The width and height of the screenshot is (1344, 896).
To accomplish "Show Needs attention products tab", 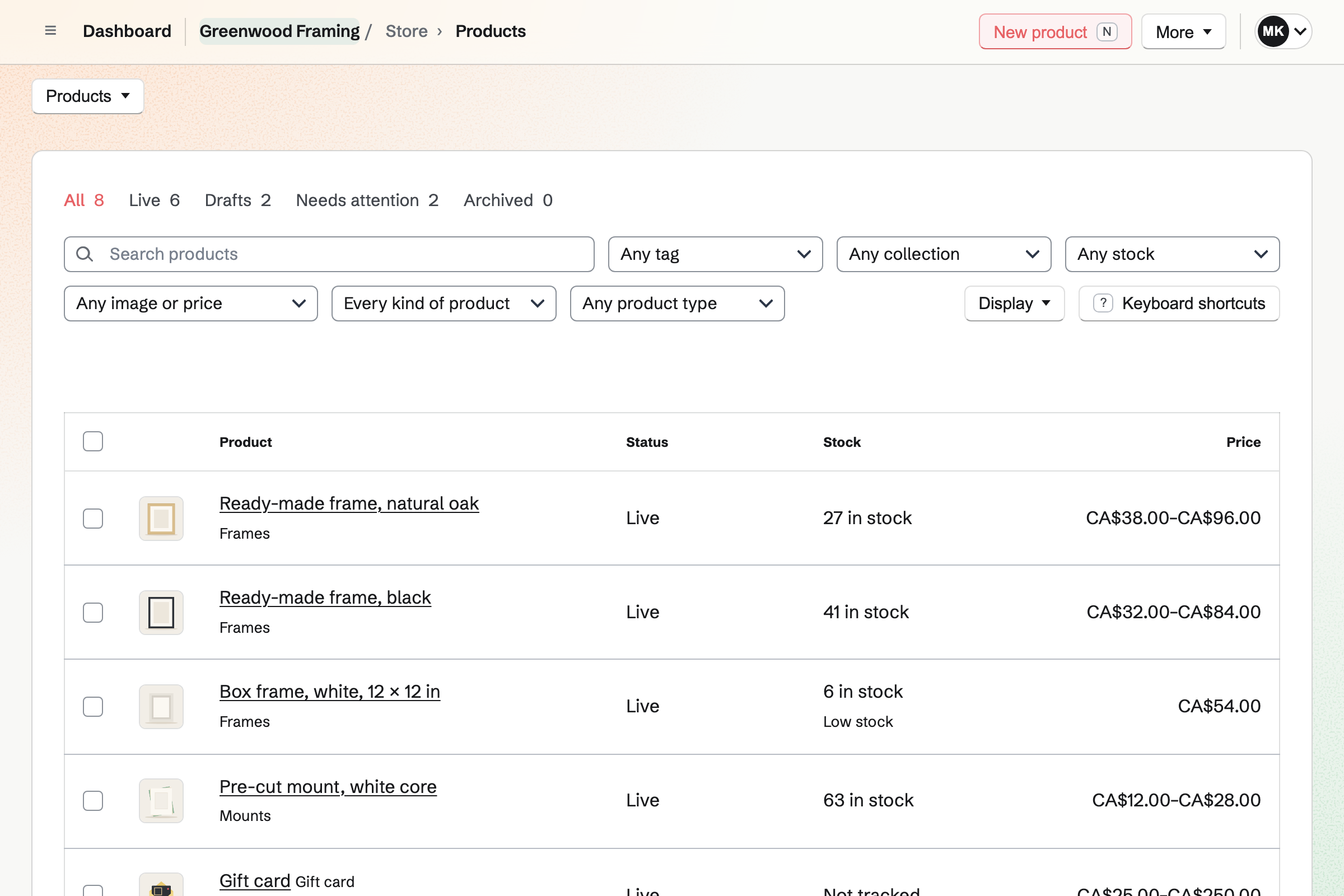I will pos(367,200).
